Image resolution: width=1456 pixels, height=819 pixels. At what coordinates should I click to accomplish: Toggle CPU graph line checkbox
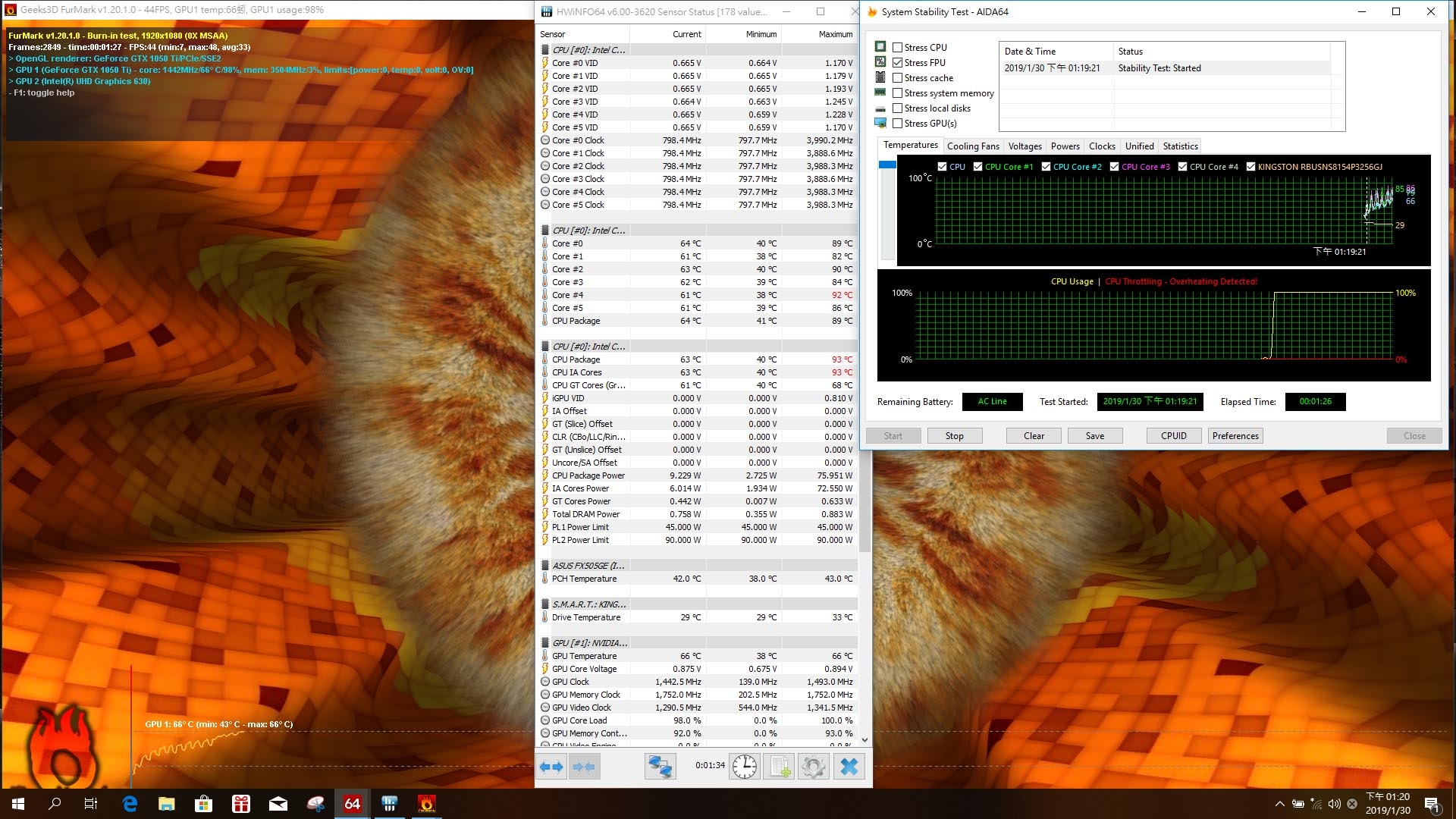[x=942, y=167]
